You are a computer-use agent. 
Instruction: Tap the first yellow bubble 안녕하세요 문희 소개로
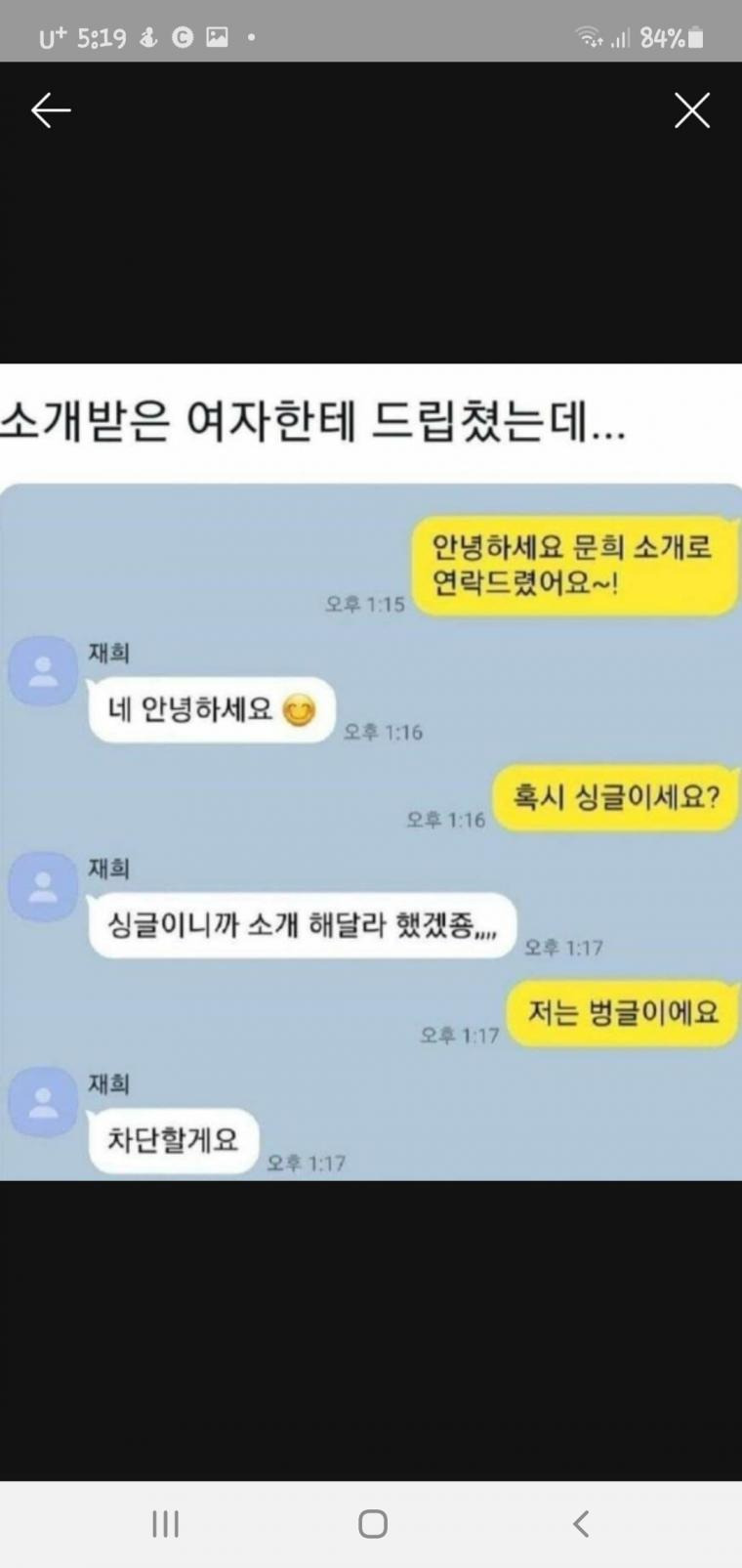(573, 566)
